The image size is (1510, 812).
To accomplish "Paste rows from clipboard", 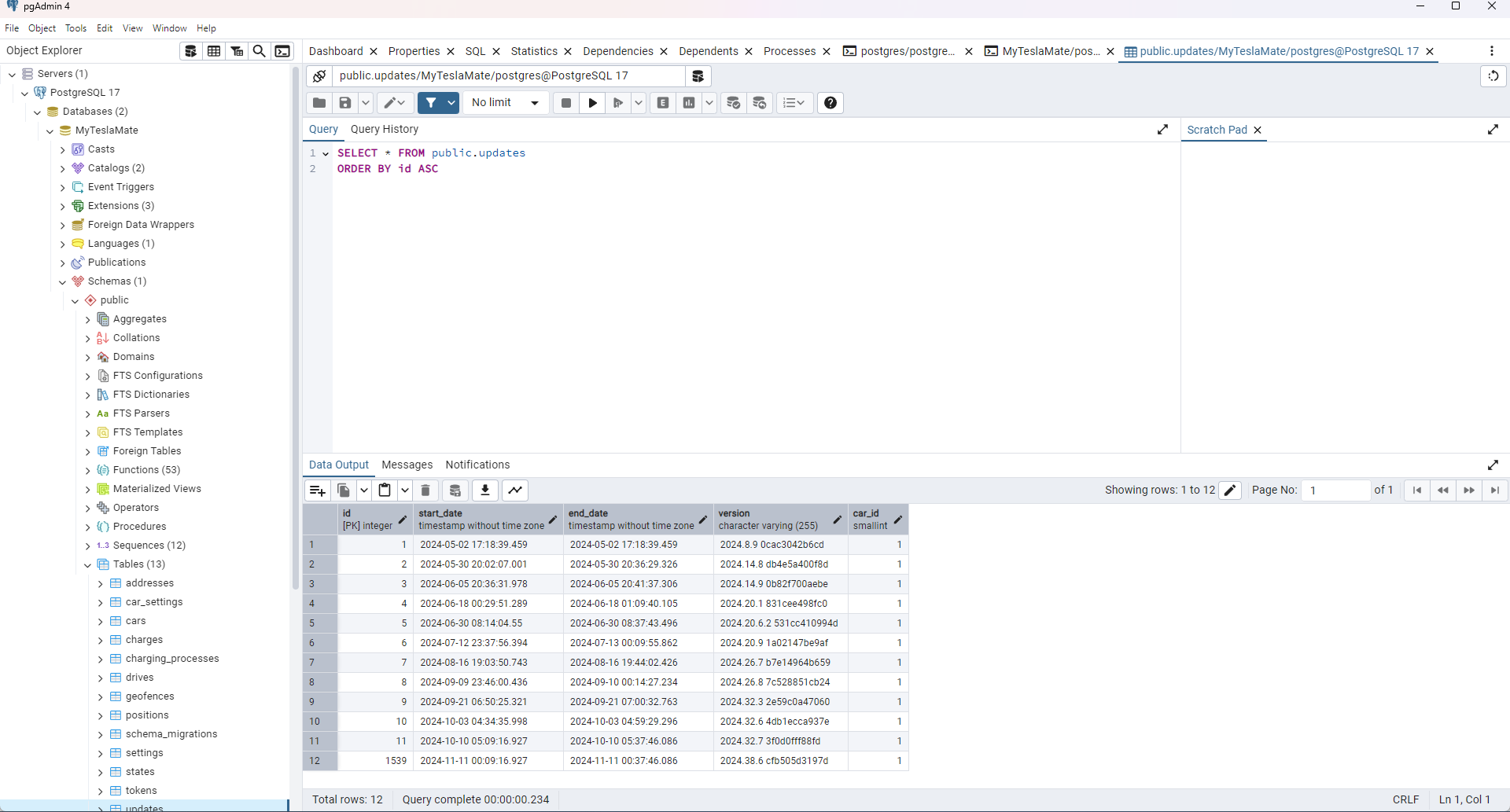I will point(385,491).
